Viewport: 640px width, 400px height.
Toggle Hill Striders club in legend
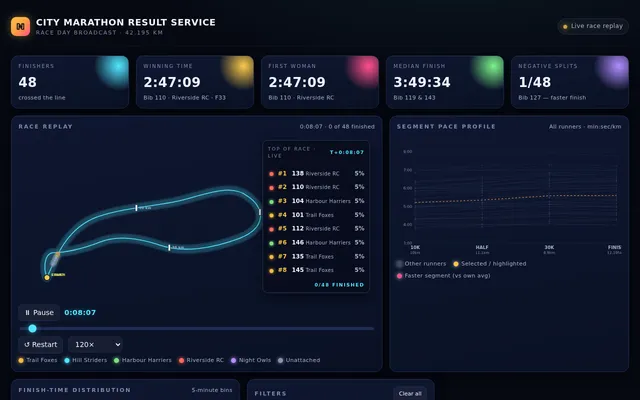point(86,360)
